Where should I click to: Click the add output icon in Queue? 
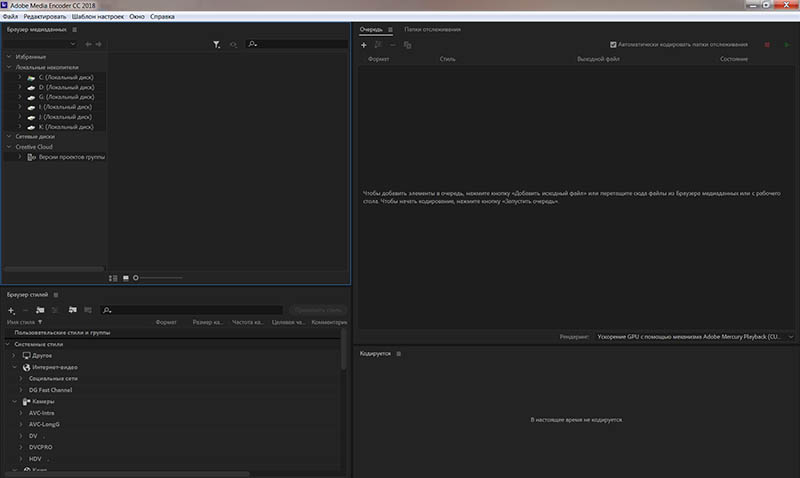378,45
